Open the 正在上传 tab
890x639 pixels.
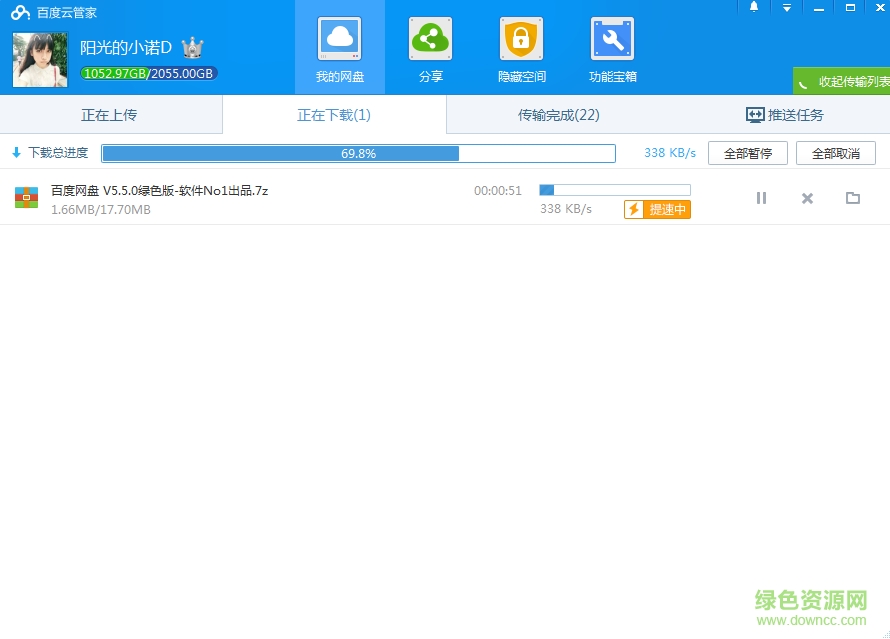point(110,114)
